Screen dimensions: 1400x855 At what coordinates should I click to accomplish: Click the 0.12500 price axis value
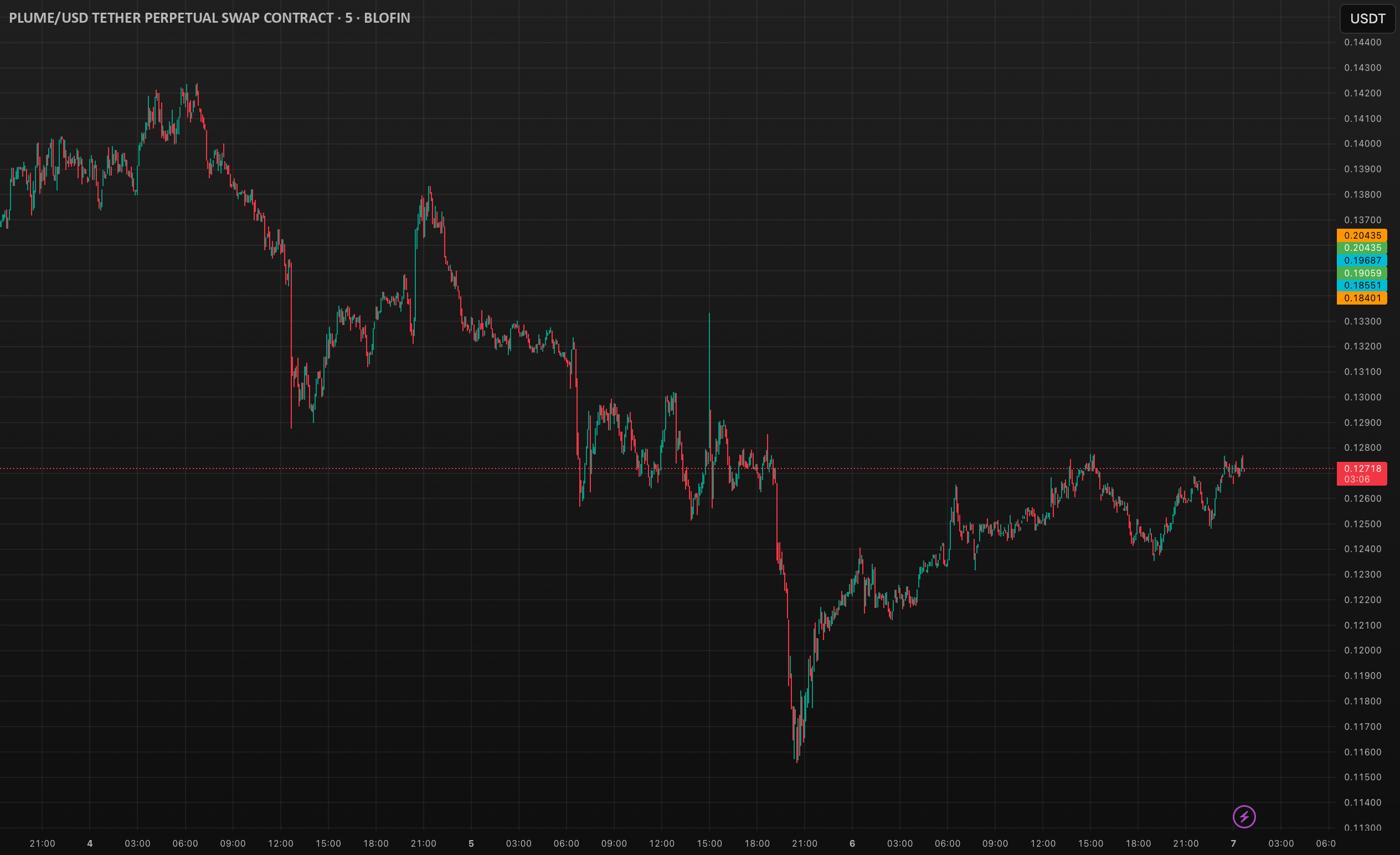tap(1362, 524)
